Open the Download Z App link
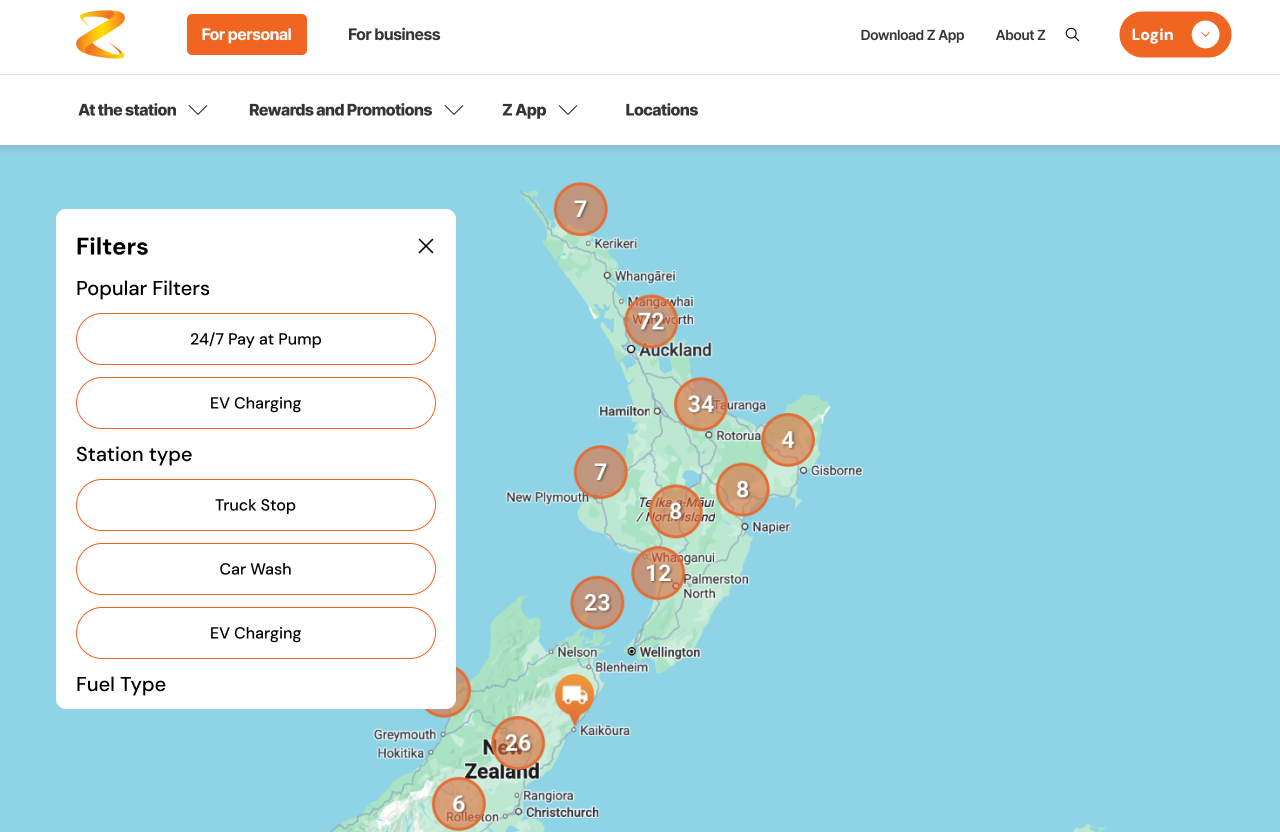The width and height of the screenshot is (1280, 832). click(912, 35)
